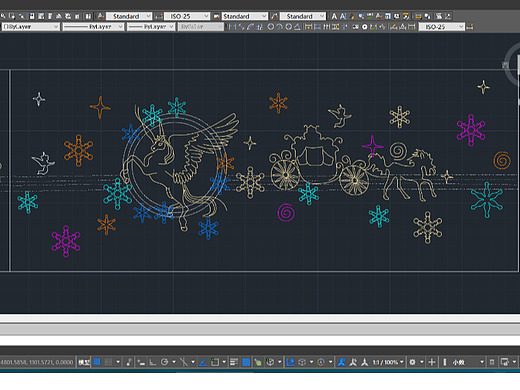Click the 模型 model space button
Viewport: 520px width, 390px height.
coord(83,362)
